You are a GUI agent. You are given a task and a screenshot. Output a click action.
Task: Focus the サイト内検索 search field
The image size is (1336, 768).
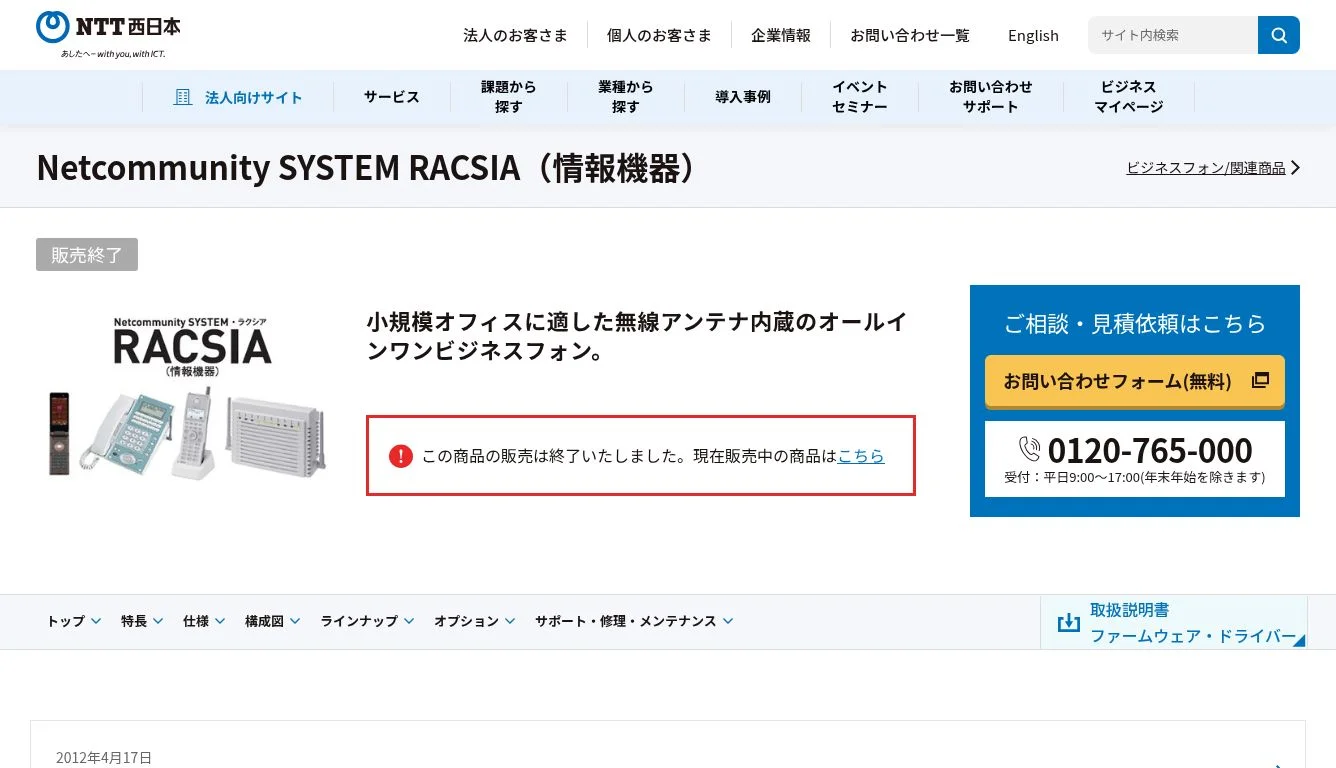[x=1173, y=35]
